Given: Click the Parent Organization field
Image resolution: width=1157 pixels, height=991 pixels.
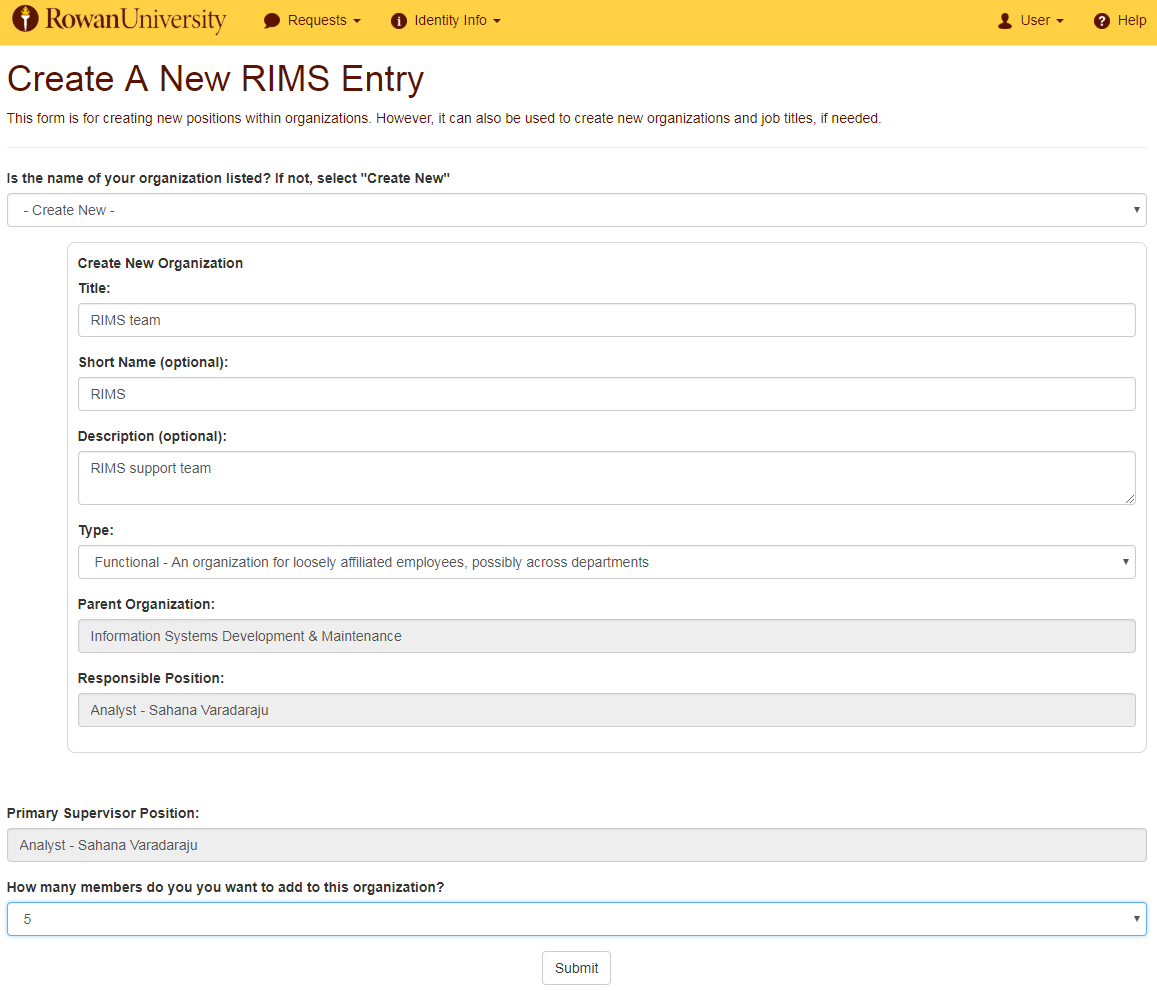Looking at the screenshot, I should point(606,636).
